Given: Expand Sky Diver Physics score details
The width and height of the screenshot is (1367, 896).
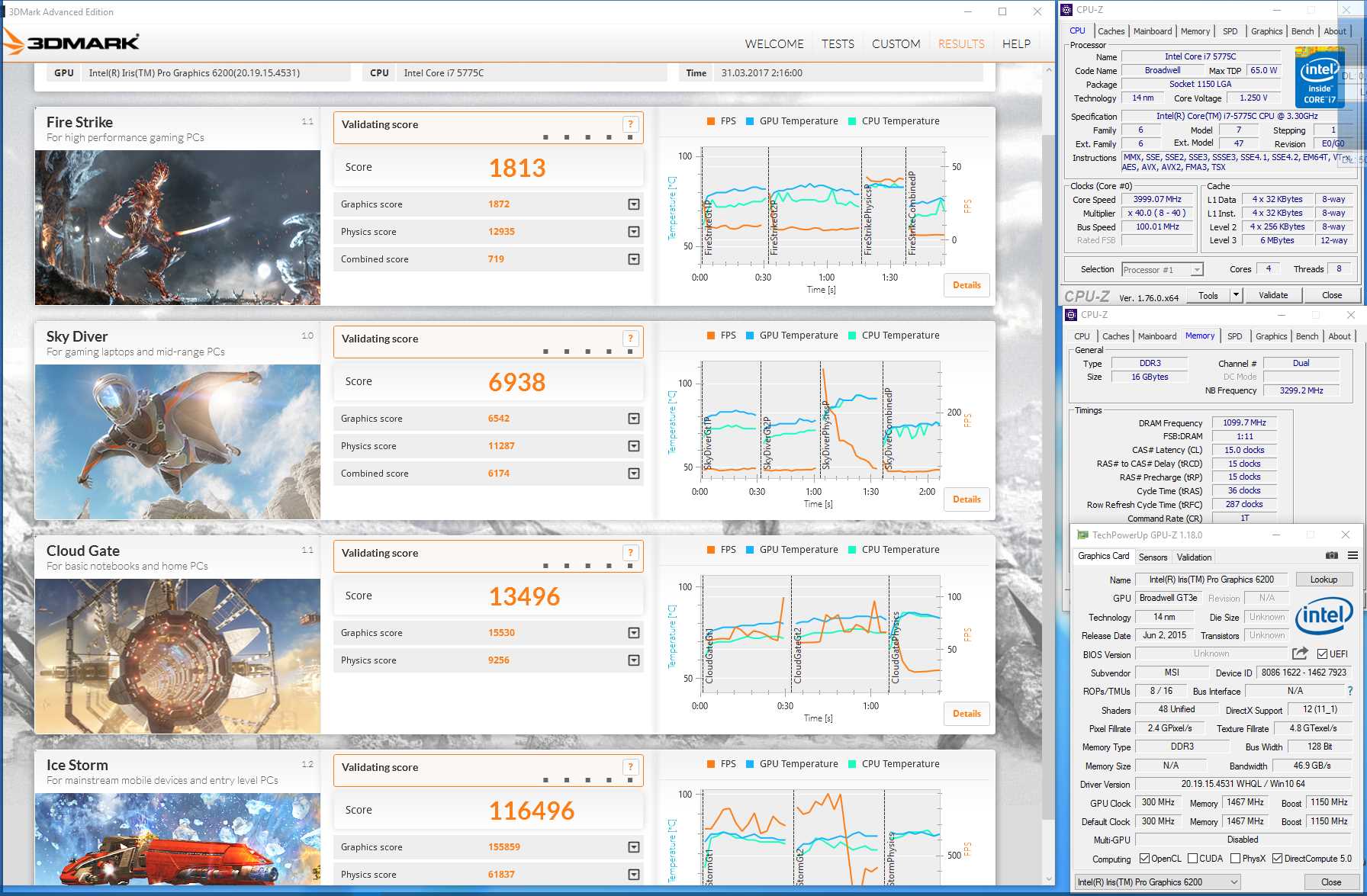Looking at the screenshot, I should pyautogui.click(x=634, y=446).
